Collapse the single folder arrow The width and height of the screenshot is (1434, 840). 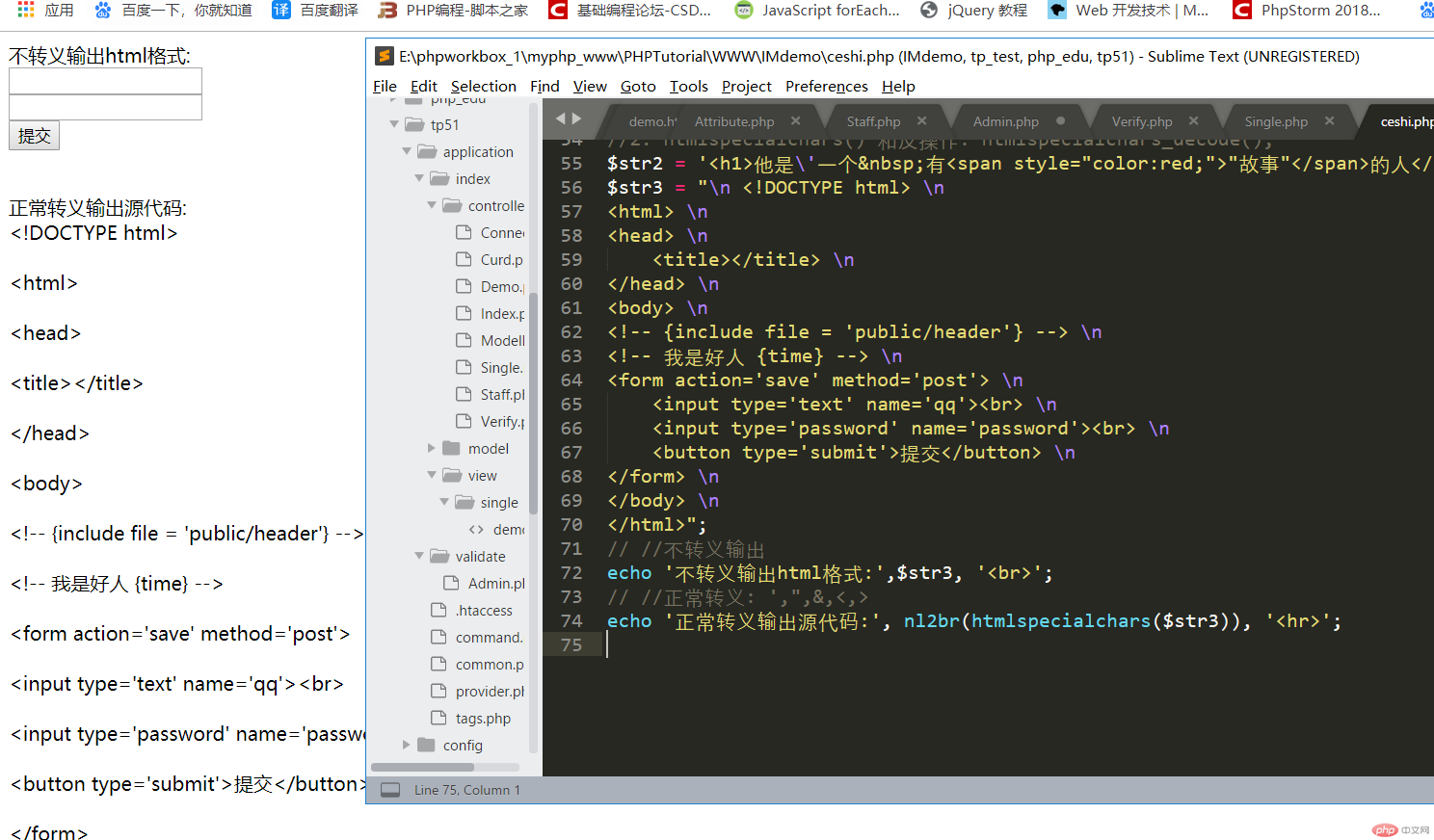click(444, 502)
